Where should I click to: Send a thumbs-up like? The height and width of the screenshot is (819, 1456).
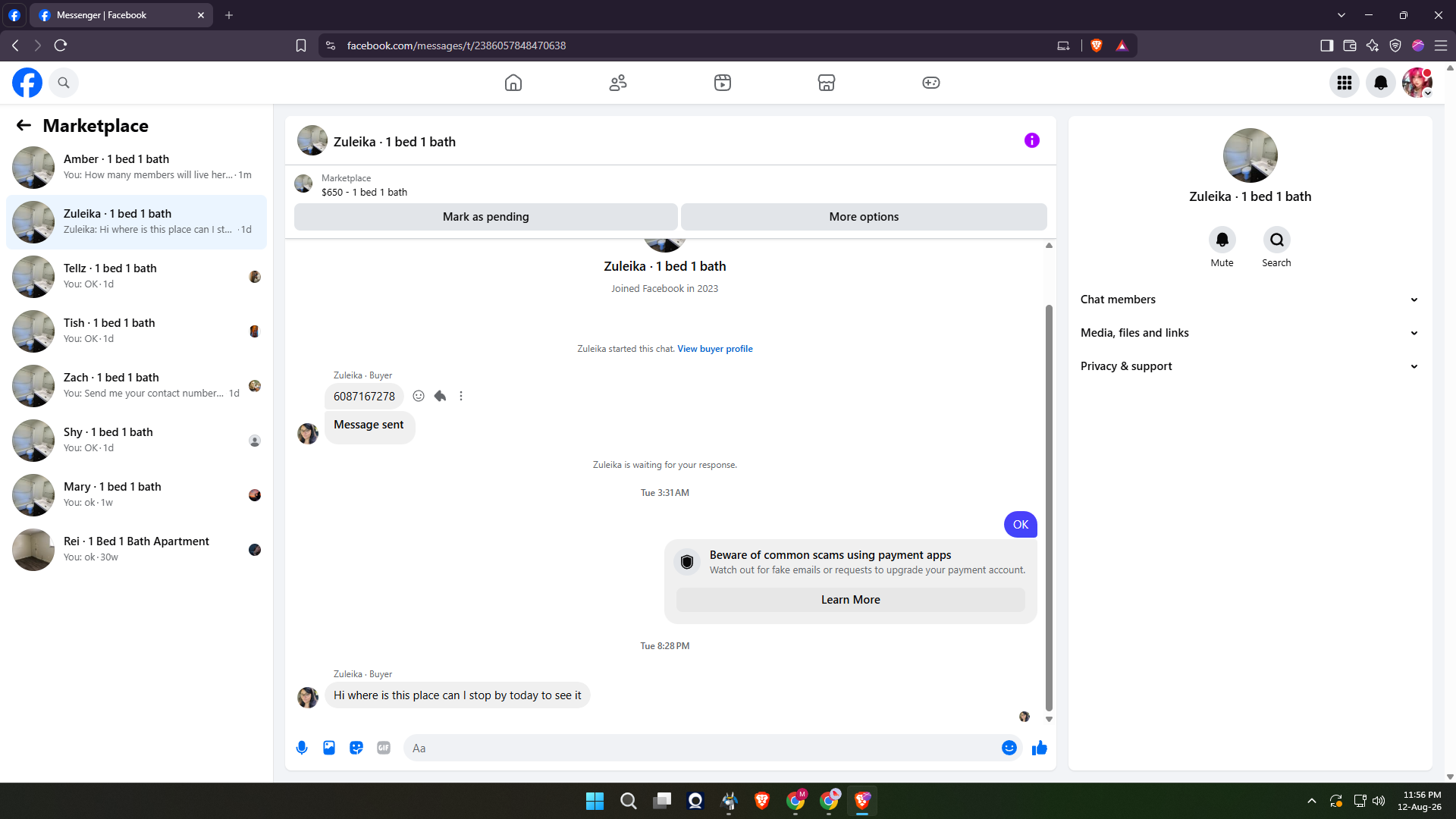pos(1040,748)
